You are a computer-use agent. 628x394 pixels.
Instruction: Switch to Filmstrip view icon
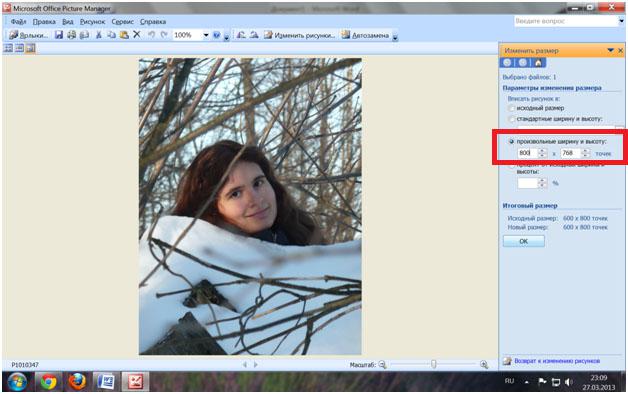point(19,48)
